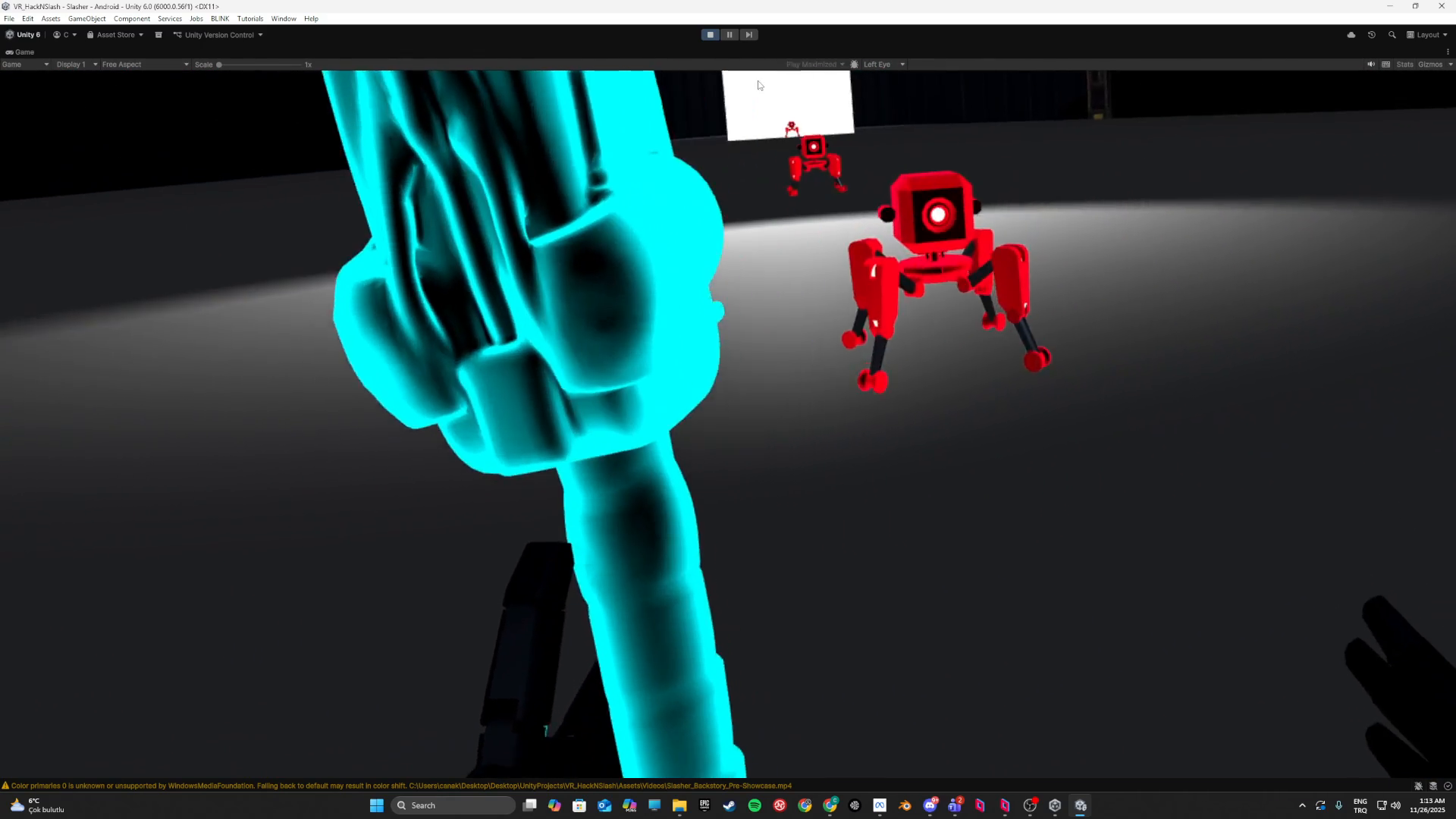The width and height of the screenshot is (1456, 819).
Task: Toggle the Stats overlay button
Action: click(x=1404, y=64)
